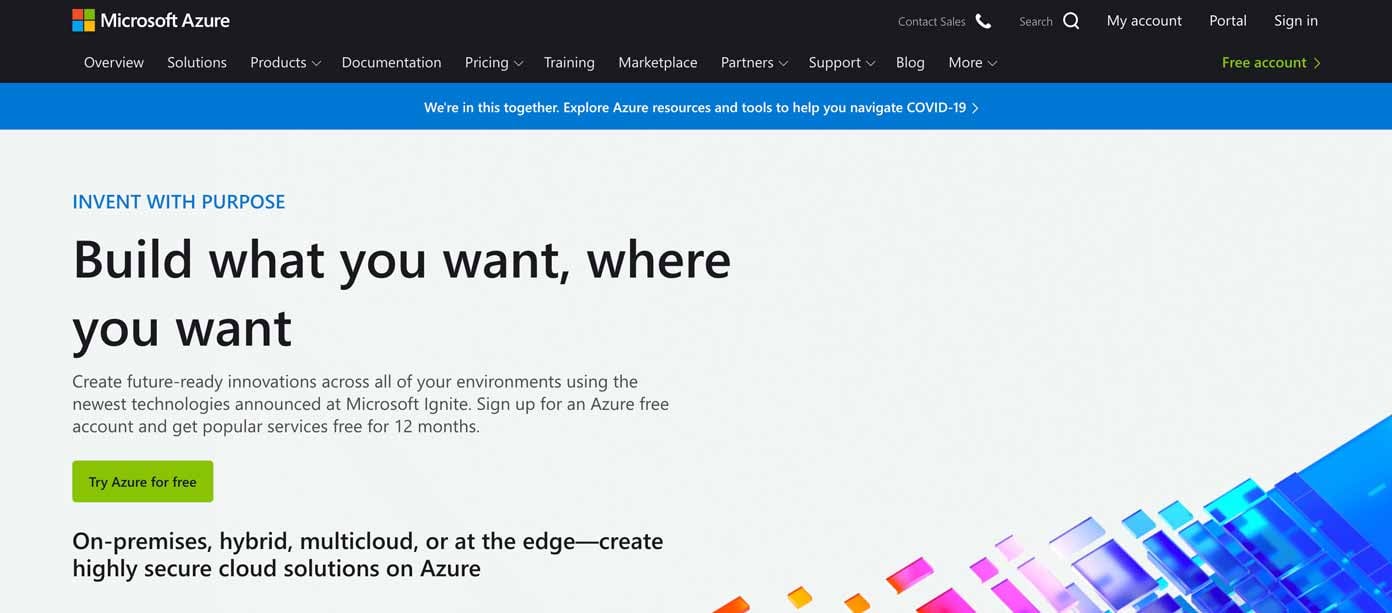
Task: Click the Microsoft Azure logo
Action: [x=150, y=19]
